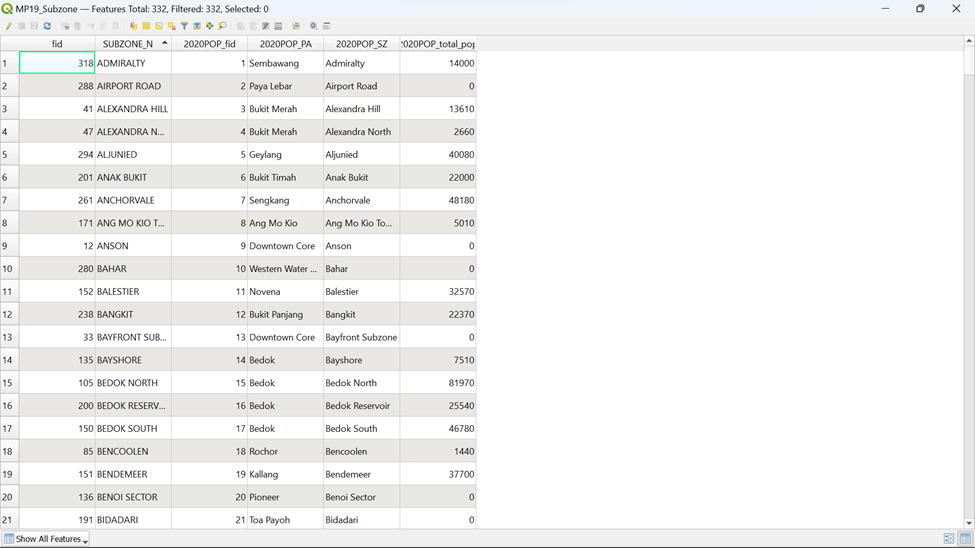This screenshot has width=975, height=548.
Task: Toggle editing mode with the pencil icon
Action: coord(8,26)
